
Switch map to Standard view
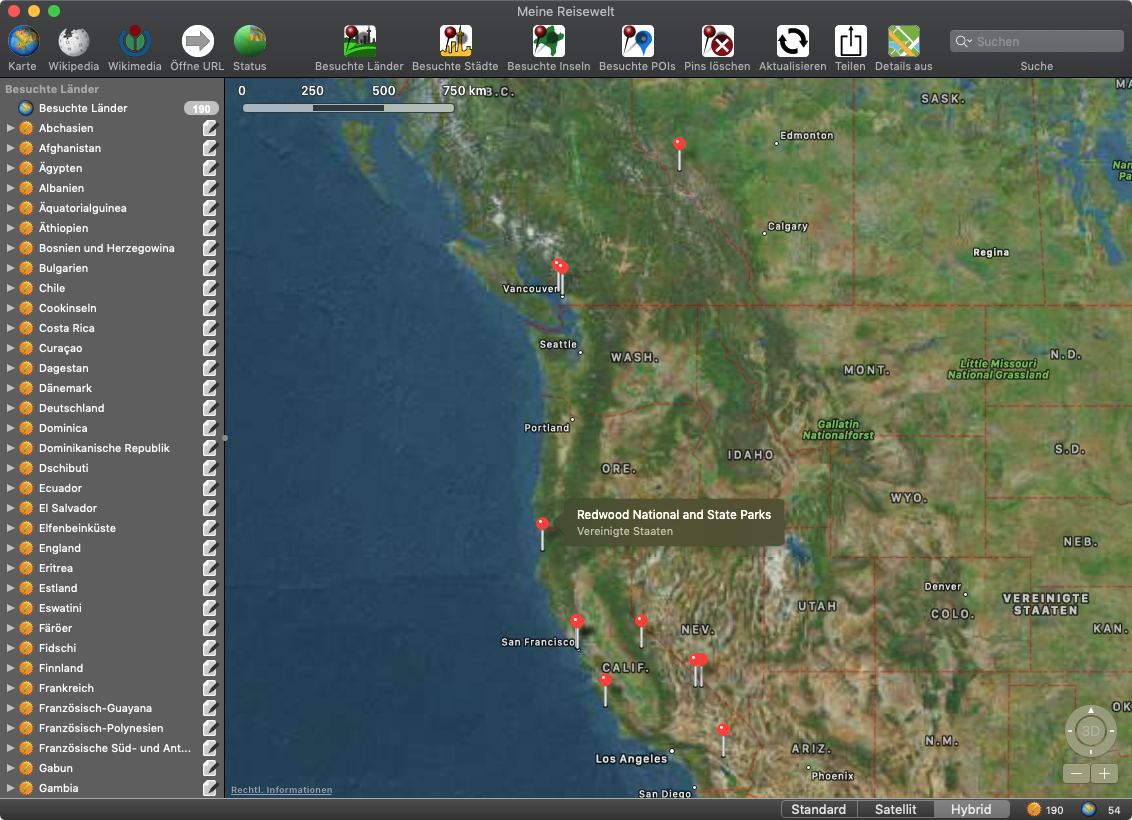coord(818,809)
